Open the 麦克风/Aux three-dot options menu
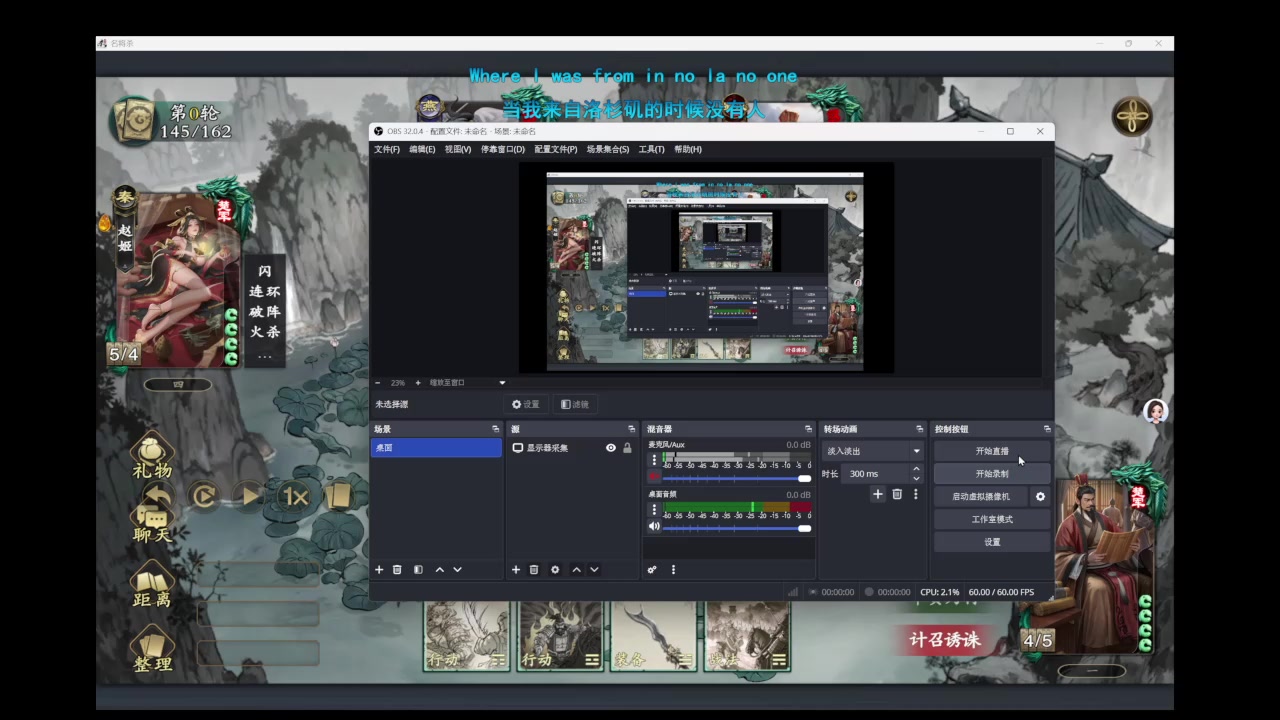 click(x=655, y=461)
